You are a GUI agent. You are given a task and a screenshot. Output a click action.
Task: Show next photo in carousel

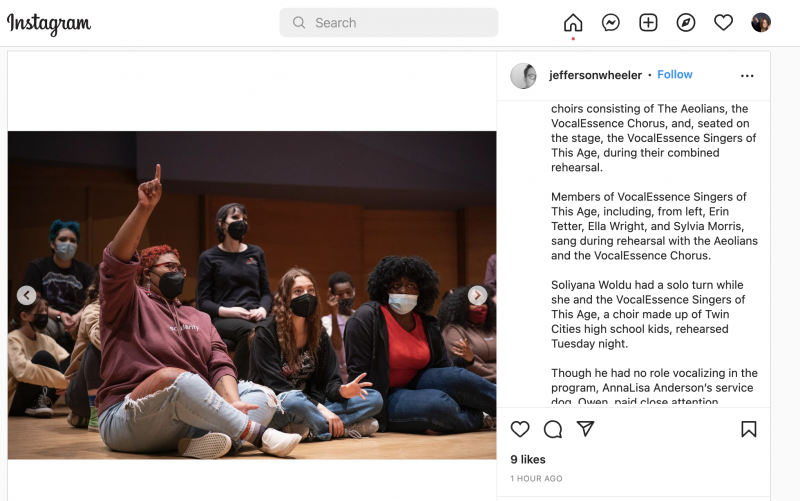478,295
